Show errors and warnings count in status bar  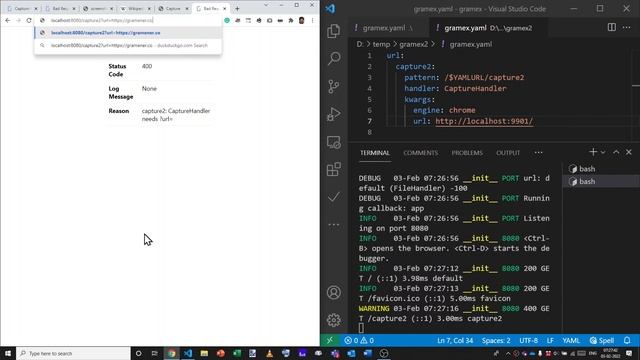tap(359, 340)
